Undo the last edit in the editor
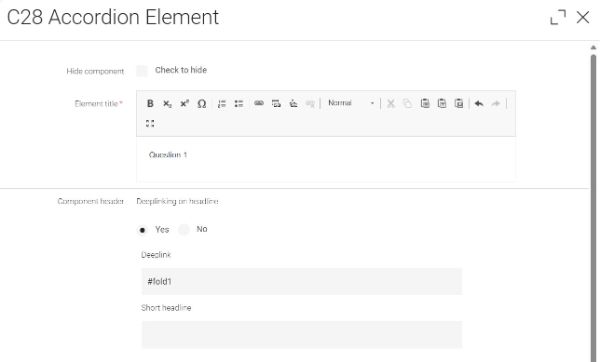 pyautogui.click(x=479, y=103)
